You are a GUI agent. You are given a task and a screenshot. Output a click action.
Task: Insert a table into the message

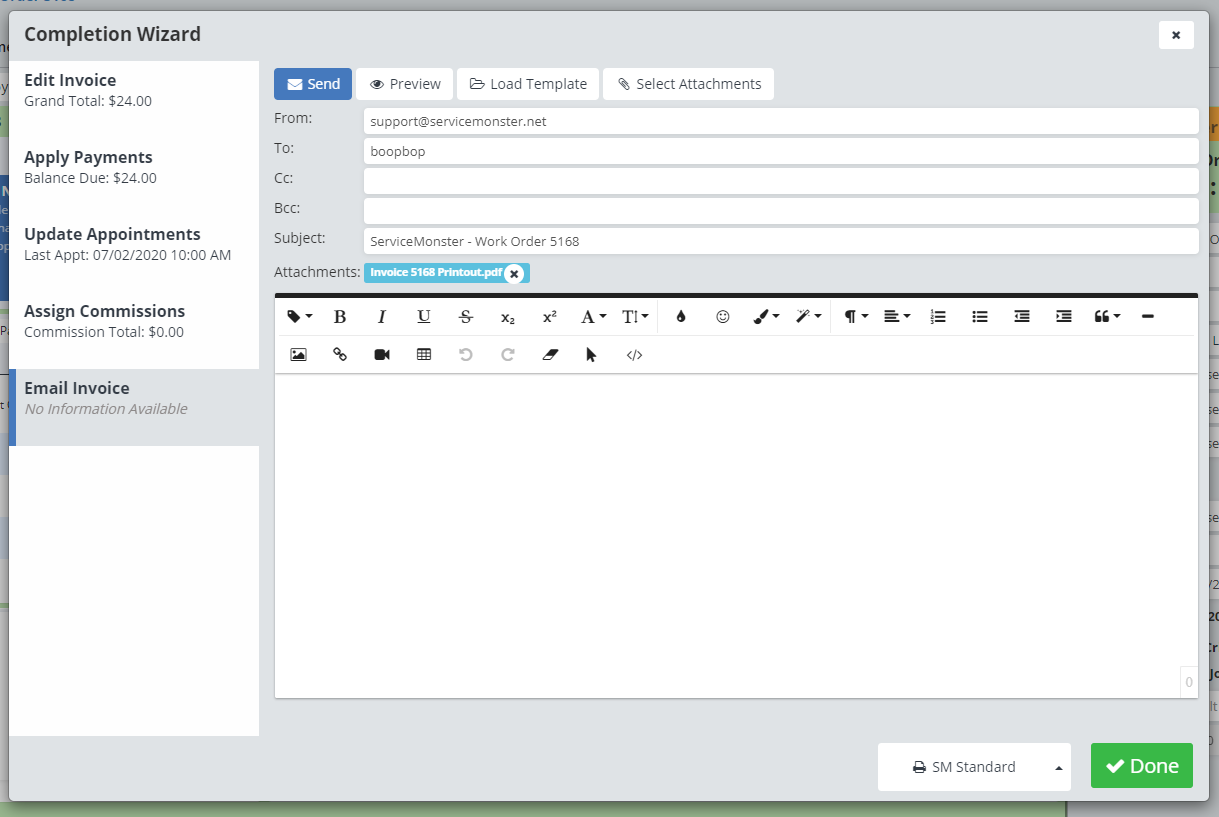coord(424,355)
